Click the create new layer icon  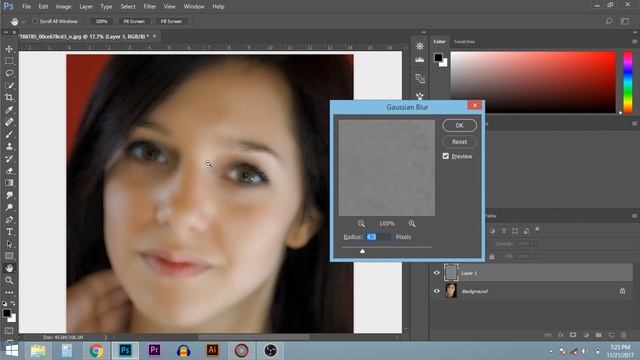click(611, 335)
